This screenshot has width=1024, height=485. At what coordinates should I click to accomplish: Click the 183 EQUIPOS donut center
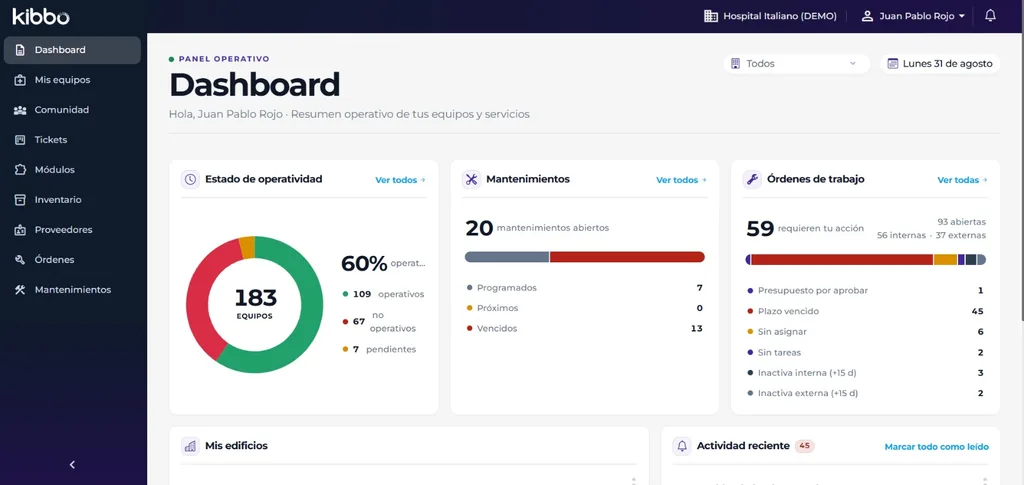(x=255, y=304)
